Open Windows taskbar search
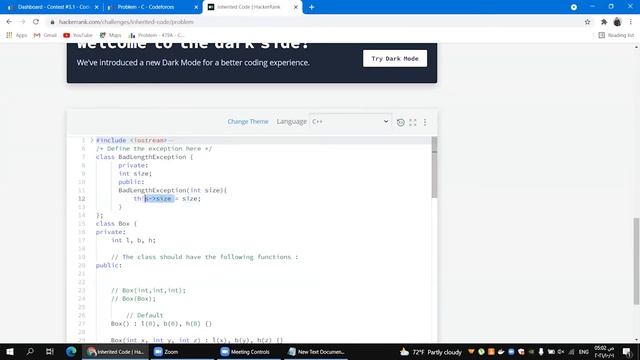The image size is (640, 360). [x=30, y=351]
